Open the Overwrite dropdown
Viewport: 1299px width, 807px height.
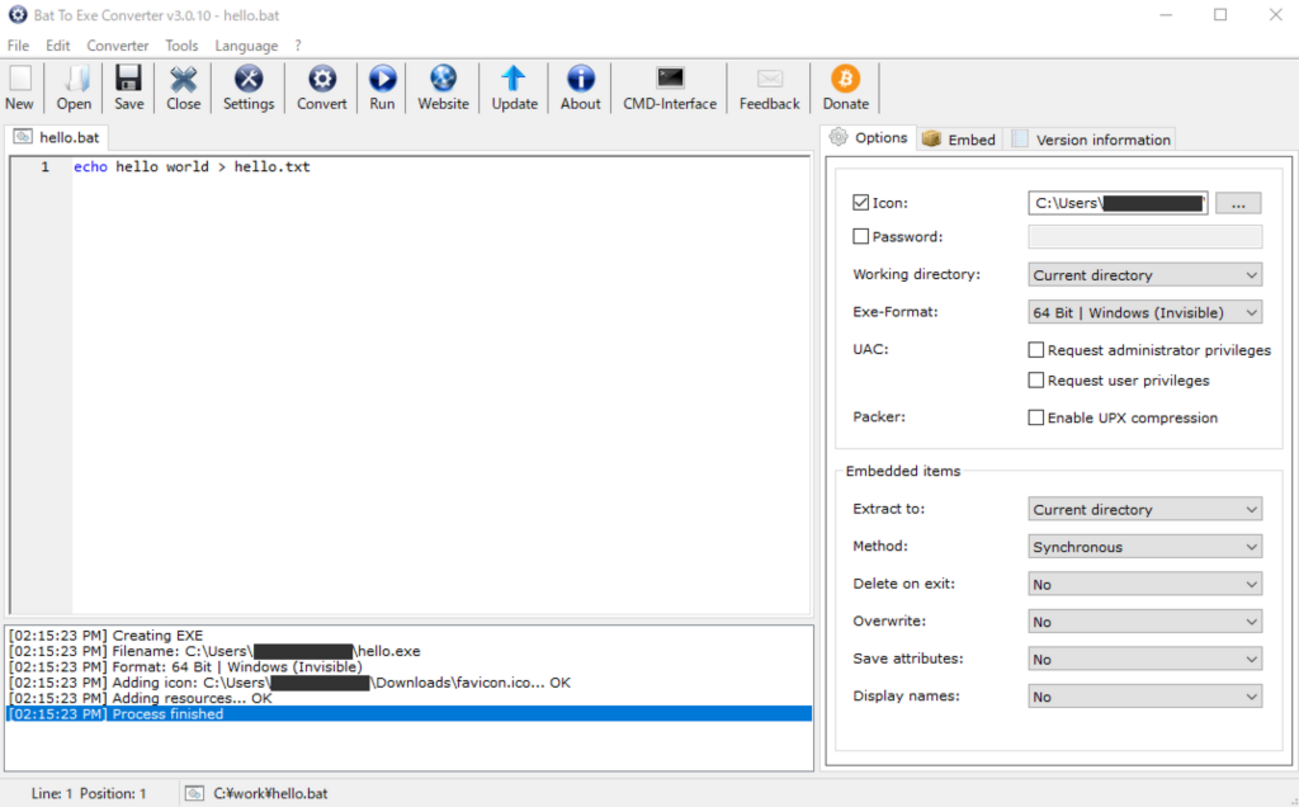pyautogui.click(x=1145, y=622)
